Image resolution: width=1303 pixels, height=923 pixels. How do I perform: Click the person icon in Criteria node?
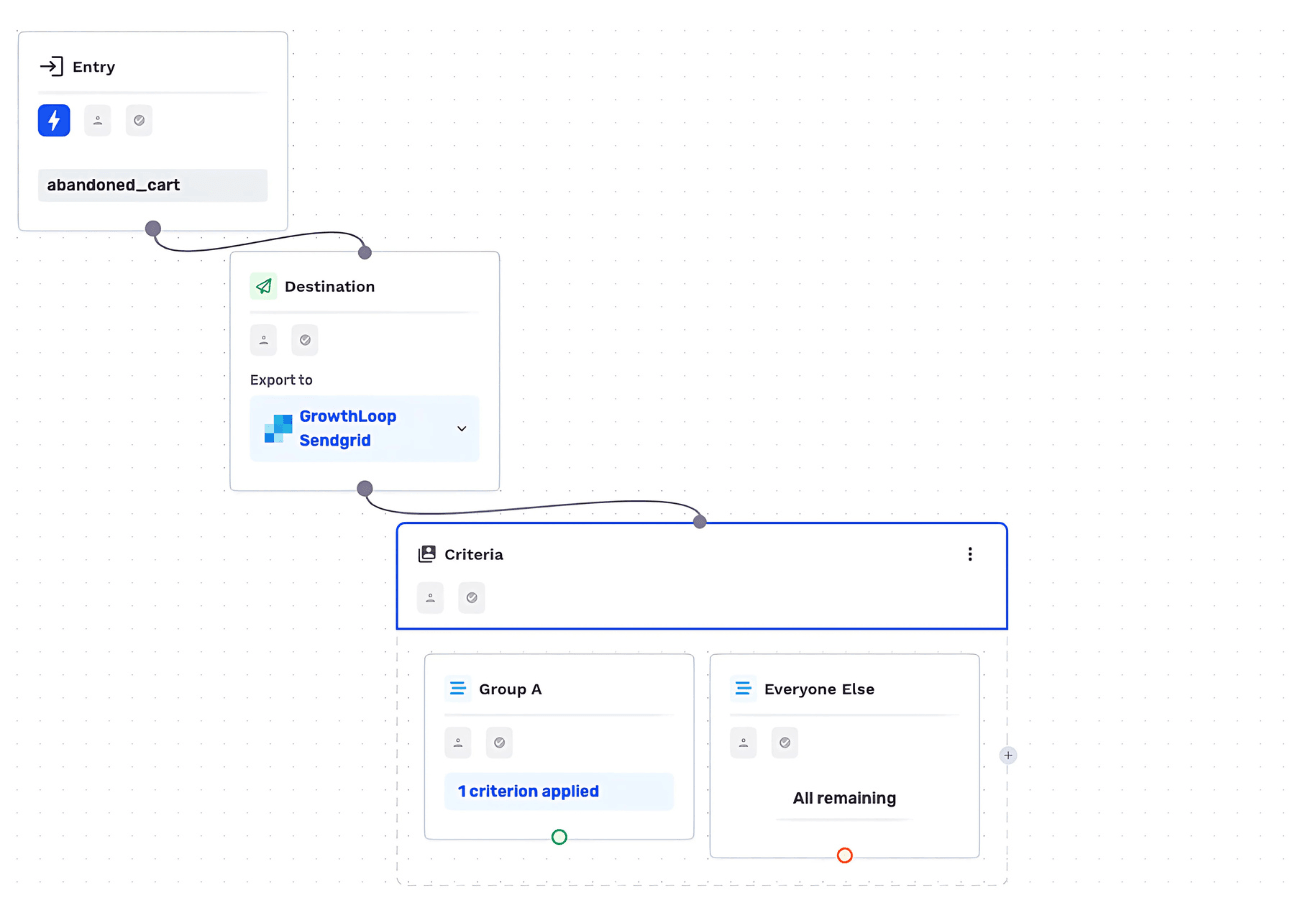pos(430,598)
